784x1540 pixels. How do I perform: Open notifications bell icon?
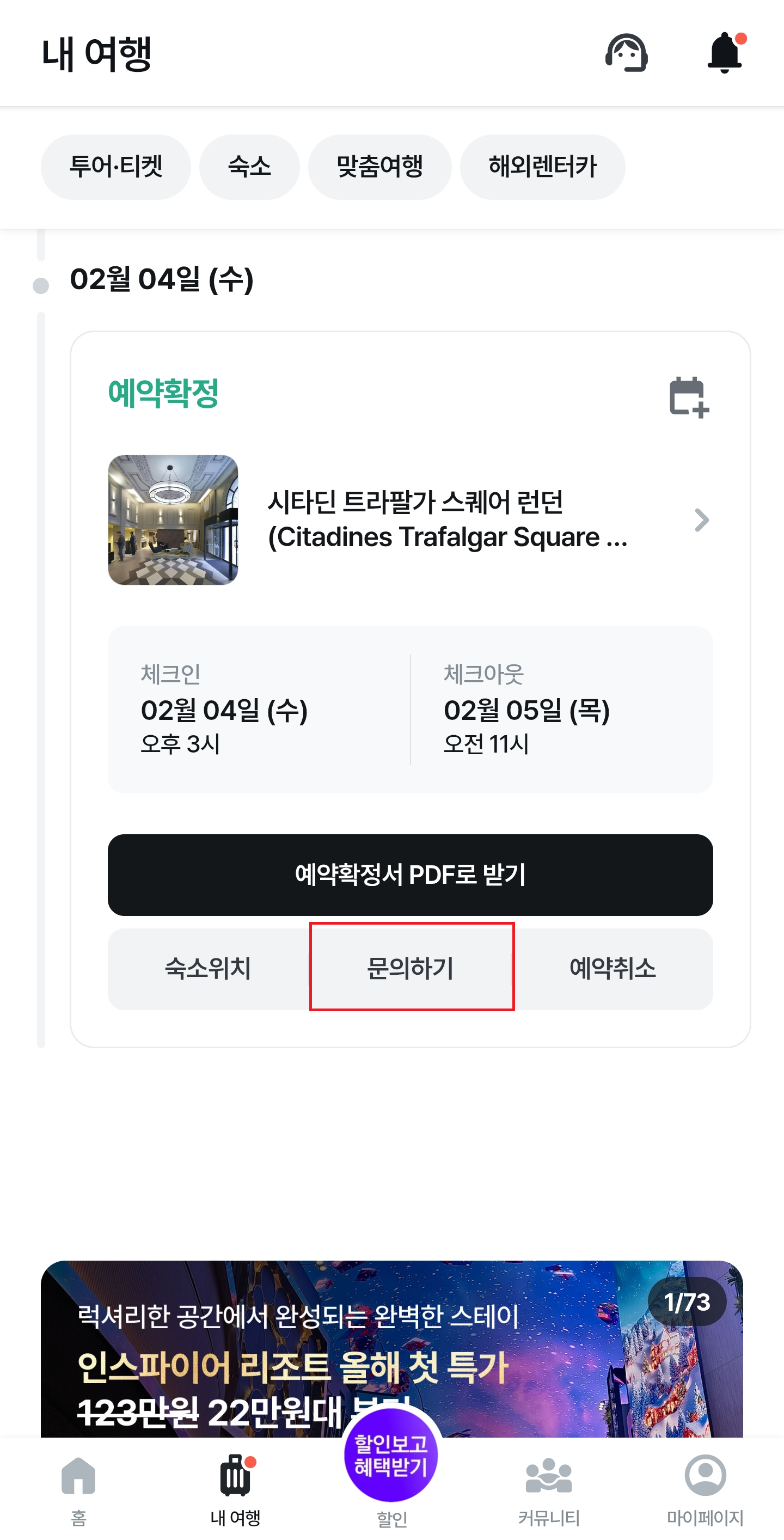(x=724, y=53)
